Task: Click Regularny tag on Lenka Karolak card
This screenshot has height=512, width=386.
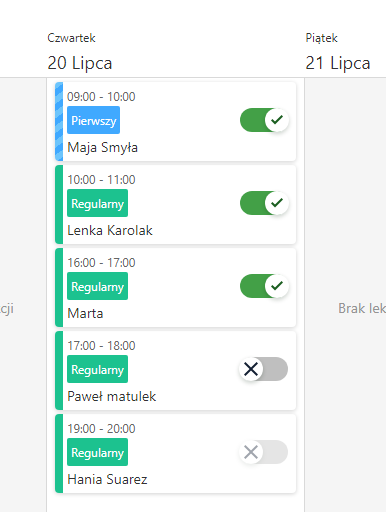Action: point(97,203)
